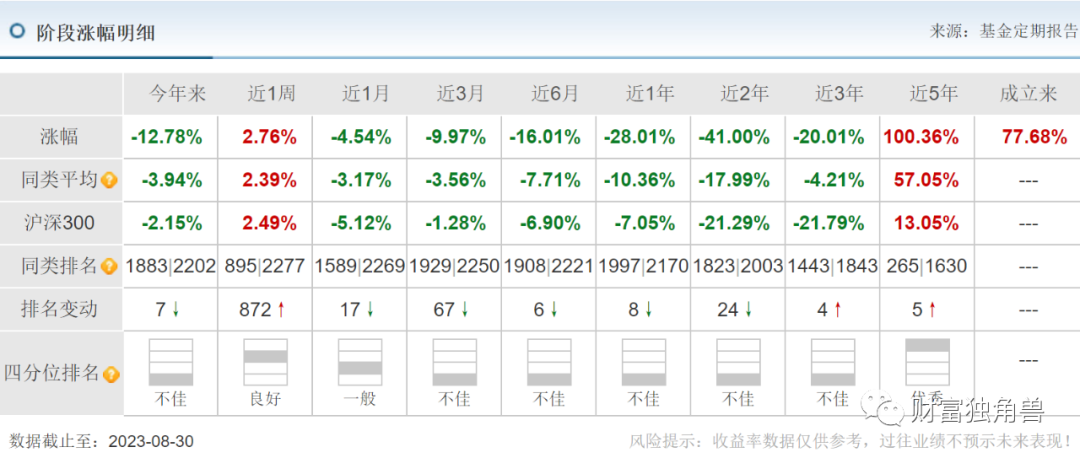Click the 沪深300 row label

[x=59, y=223]
